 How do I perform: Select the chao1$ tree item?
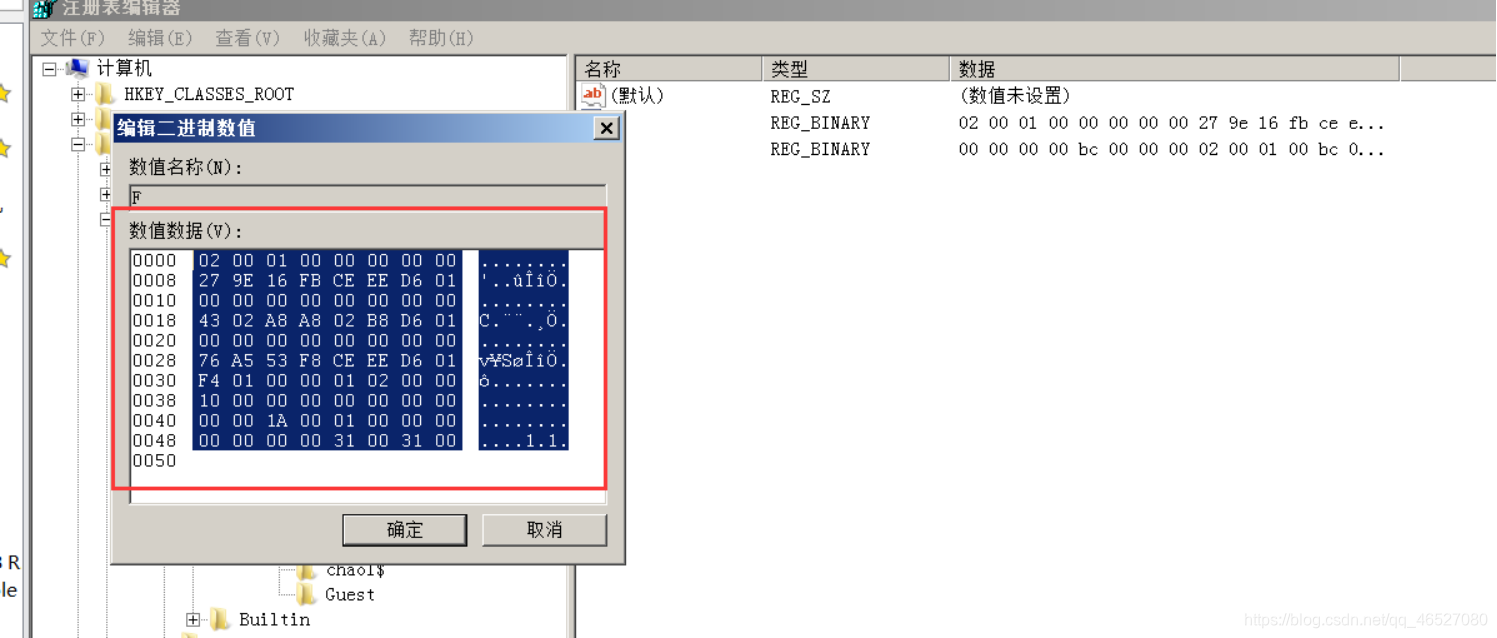click(355, 570)
